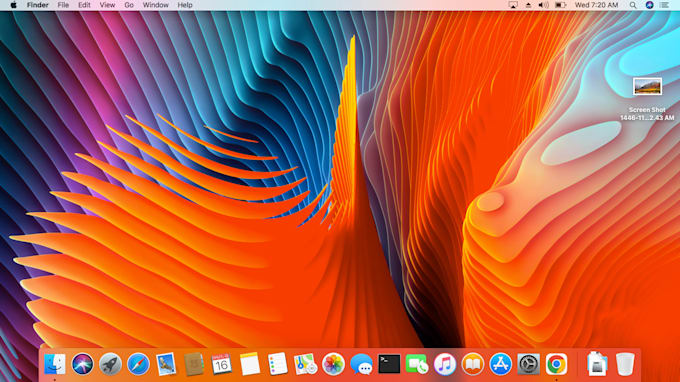Open Notification Center list icon
This screenshot has height=382, width=680.
[664, 5]
